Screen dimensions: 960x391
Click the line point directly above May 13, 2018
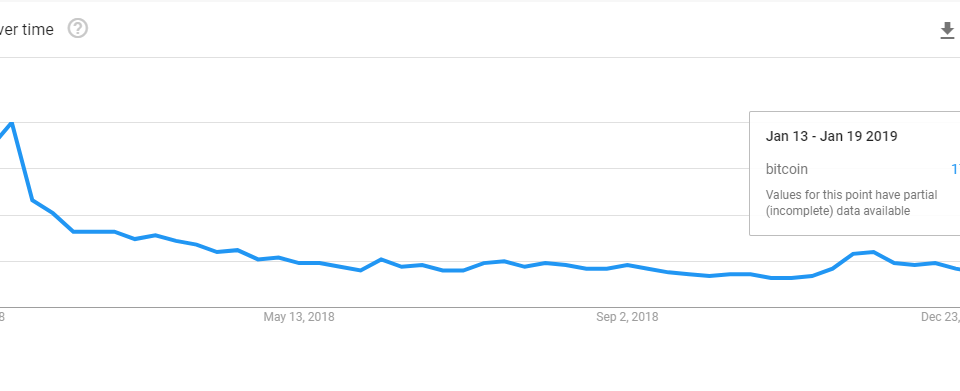299,263
